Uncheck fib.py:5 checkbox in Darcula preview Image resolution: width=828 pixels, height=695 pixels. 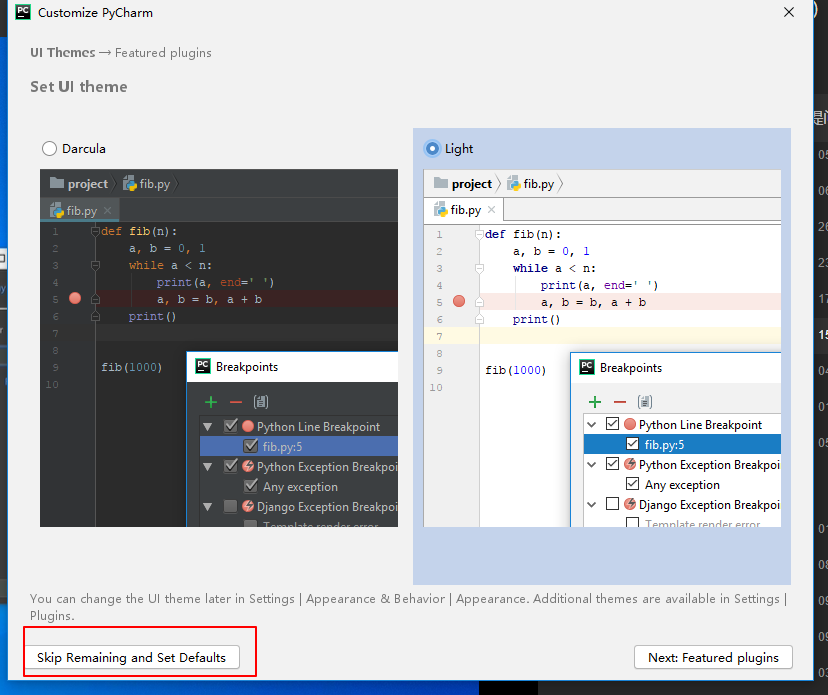coord(251,446)
